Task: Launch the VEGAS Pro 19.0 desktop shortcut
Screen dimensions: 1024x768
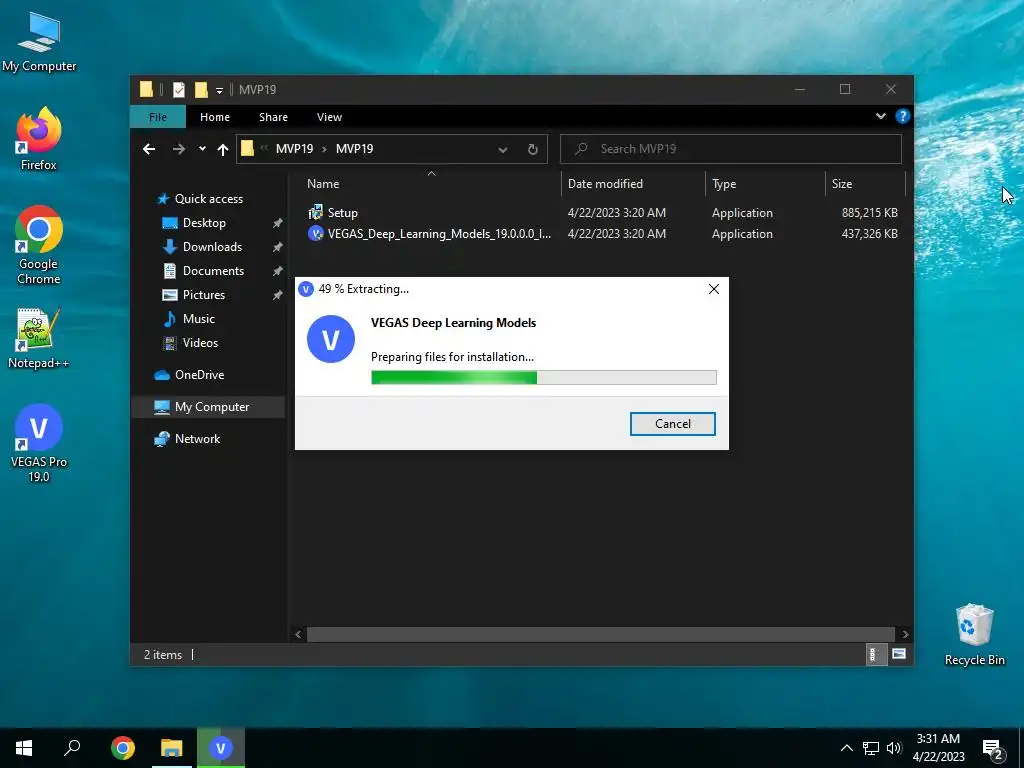Action: point(39,443)
